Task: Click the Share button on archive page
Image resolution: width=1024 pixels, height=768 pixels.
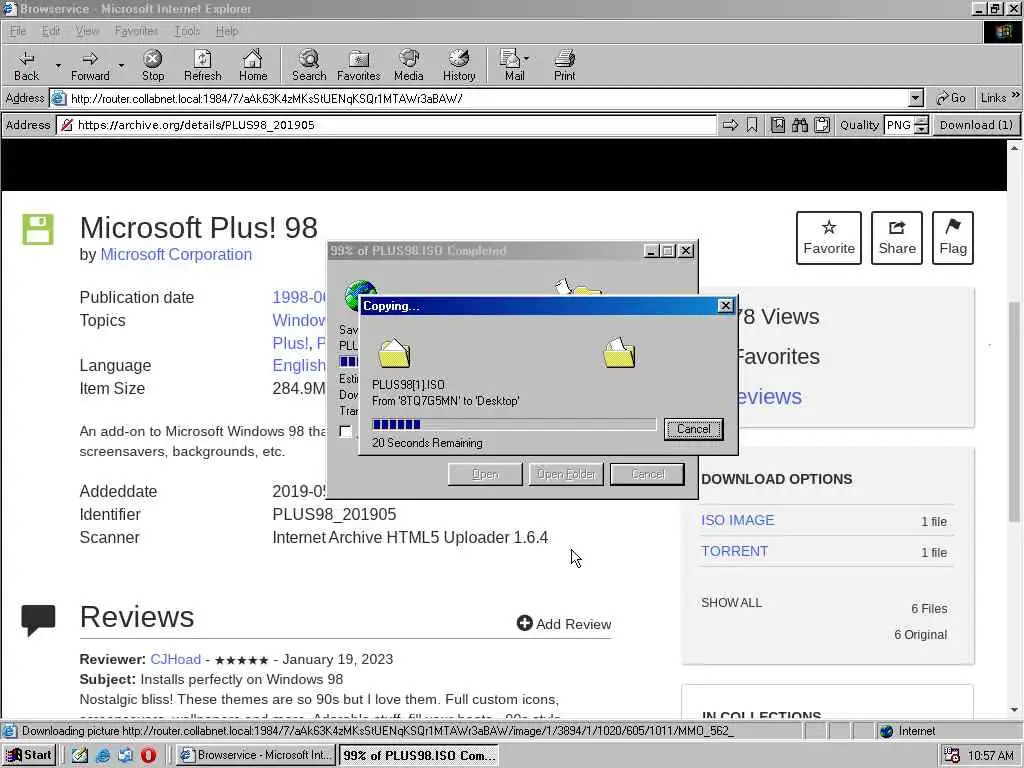Action: [897, 238]
